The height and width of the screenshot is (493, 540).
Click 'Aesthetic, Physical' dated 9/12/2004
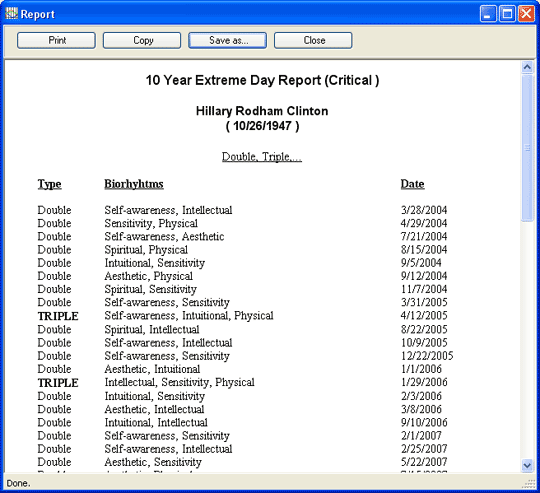[x=149, y=276]
